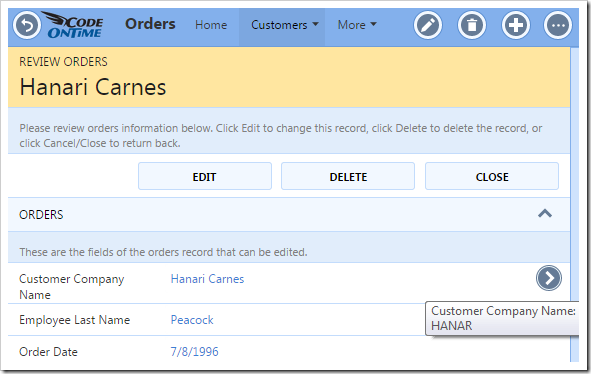This screenshot has width=591, height=374.
Task: Collapse the ORDERS section chevron
Action: 545,214
